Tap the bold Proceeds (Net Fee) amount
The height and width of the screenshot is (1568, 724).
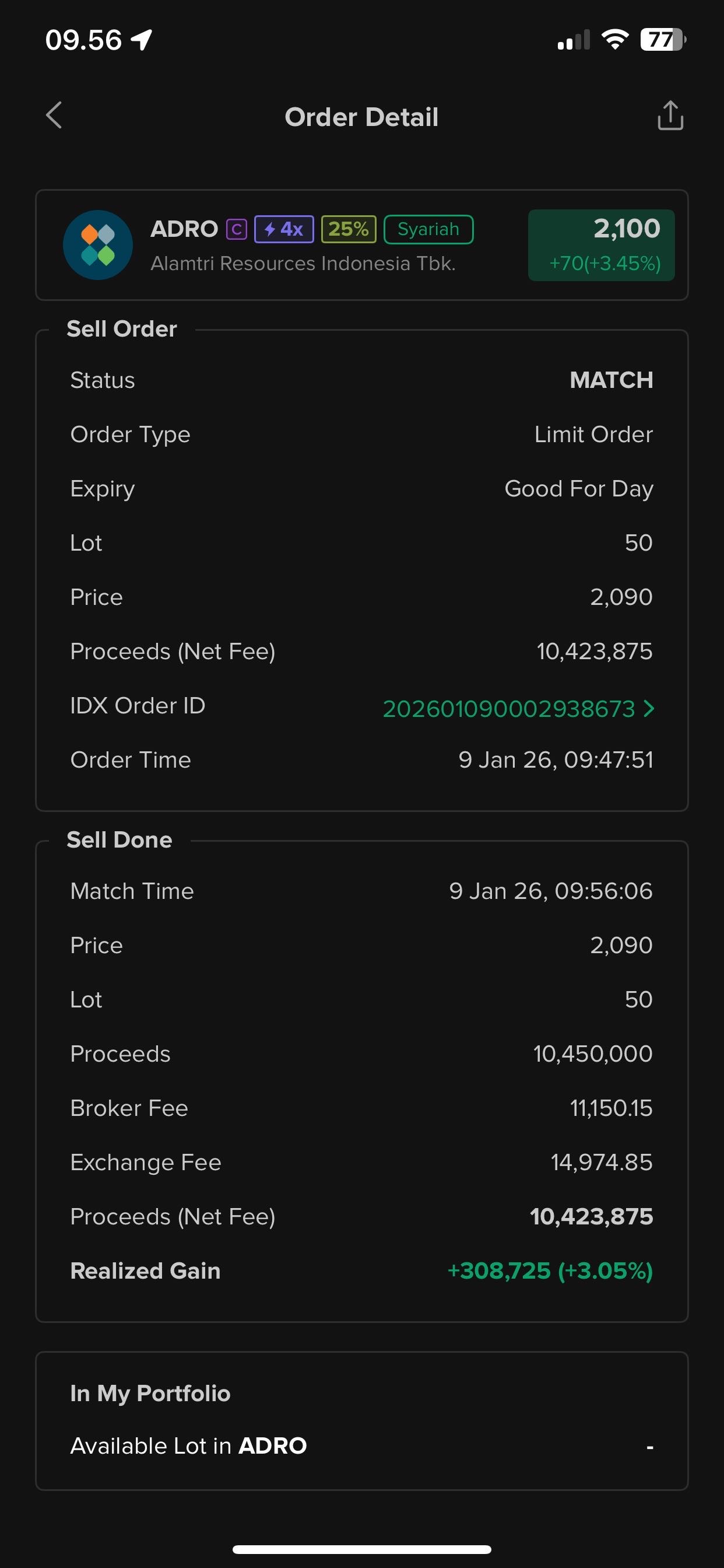coord(591,1216)
